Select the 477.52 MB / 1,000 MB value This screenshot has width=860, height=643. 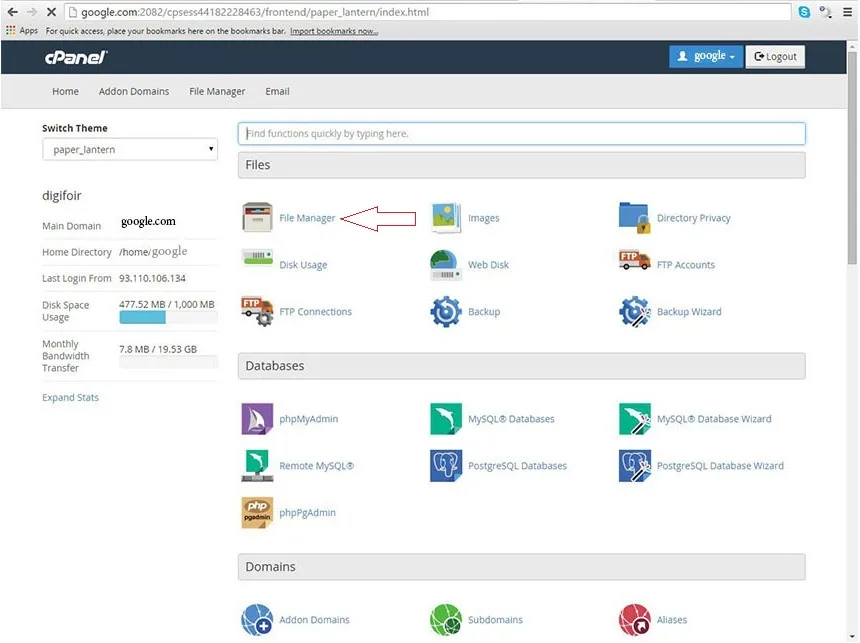[167, 304]
